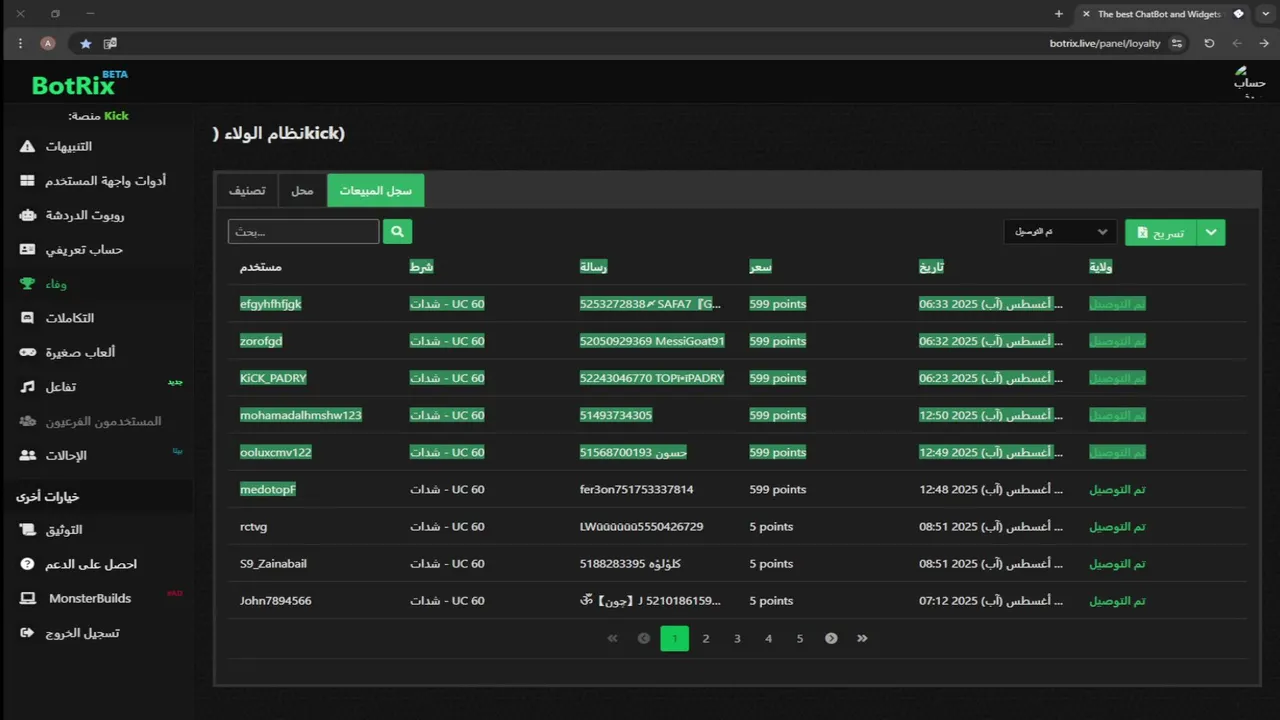Bookmark page with star icon
The width and height of the screenshot is (1280, 720).
click(x=86, y=43)
